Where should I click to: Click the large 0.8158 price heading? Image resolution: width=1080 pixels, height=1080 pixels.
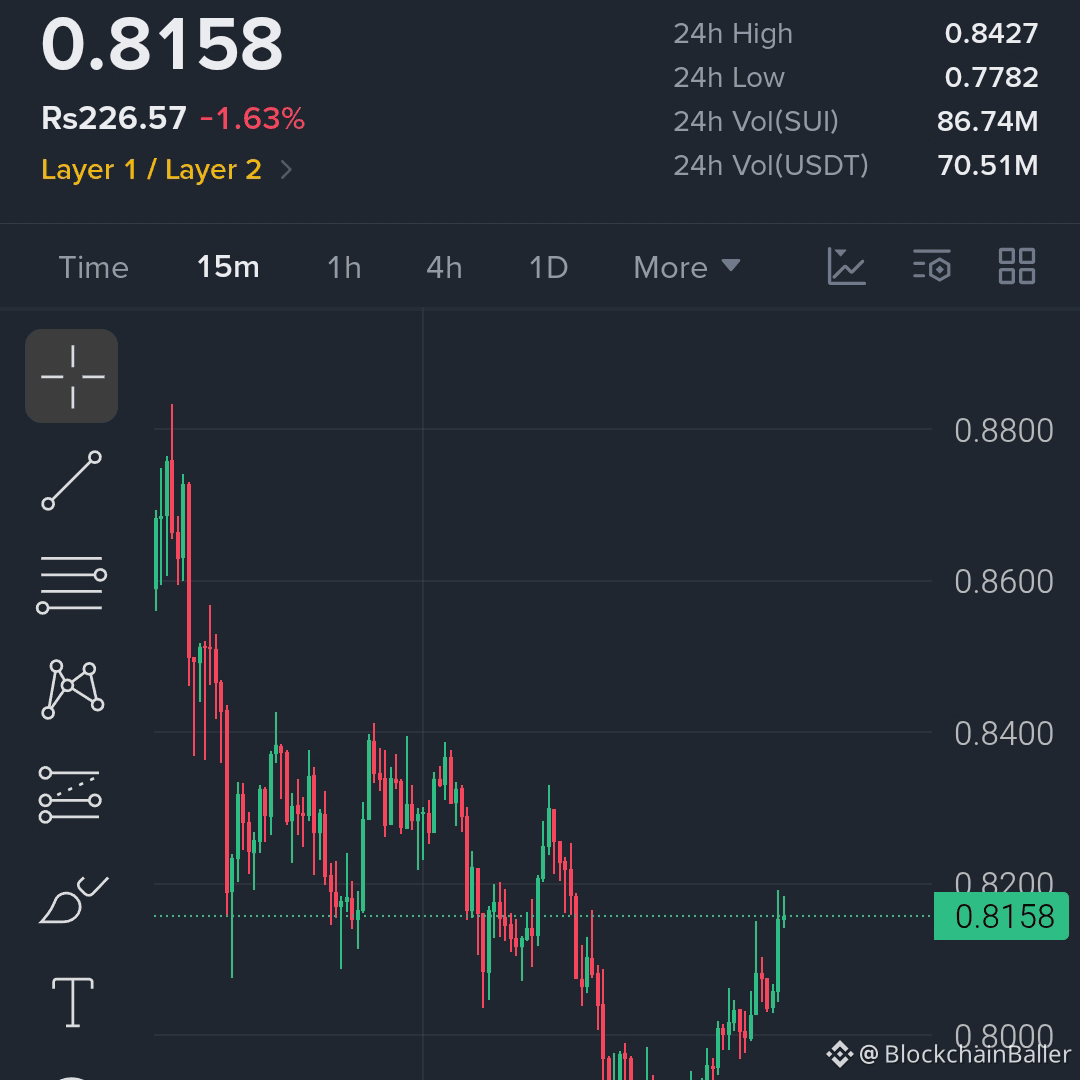(x=162, y=45)
